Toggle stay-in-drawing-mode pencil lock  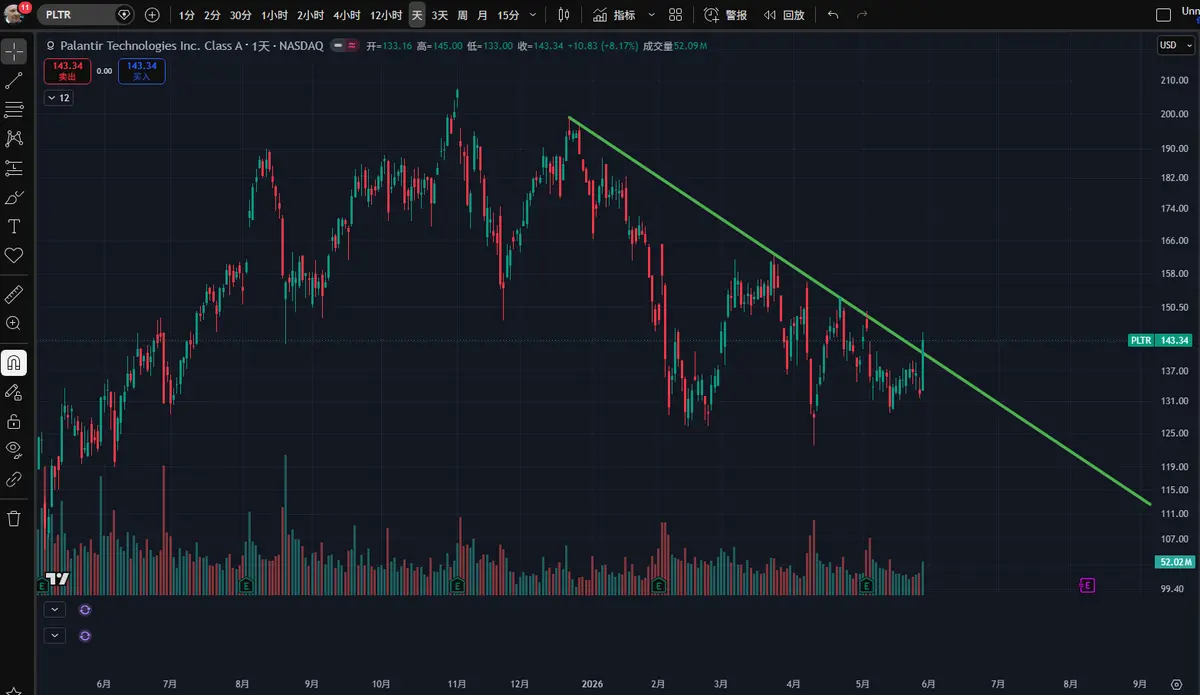pyautogui.click(x=14, y=391)
